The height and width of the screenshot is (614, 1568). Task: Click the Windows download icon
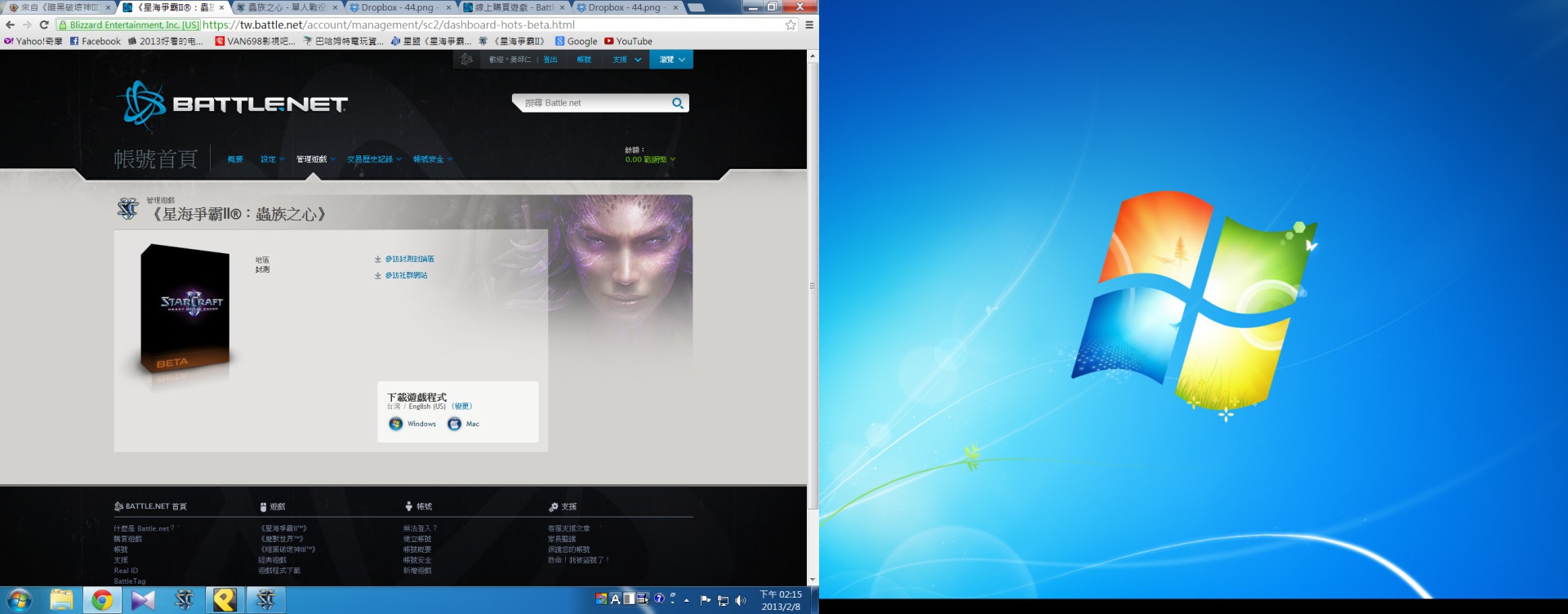point(396,424)
